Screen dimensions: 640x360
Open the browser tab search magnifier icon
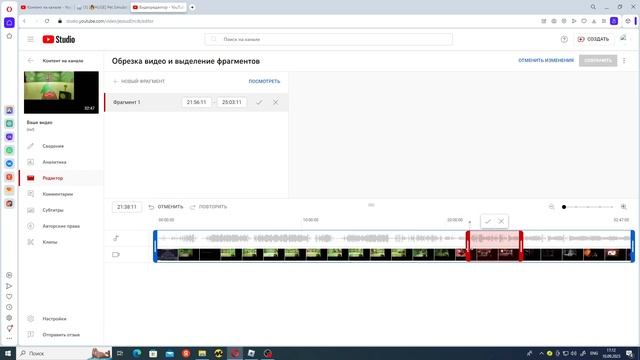(593, 7)
